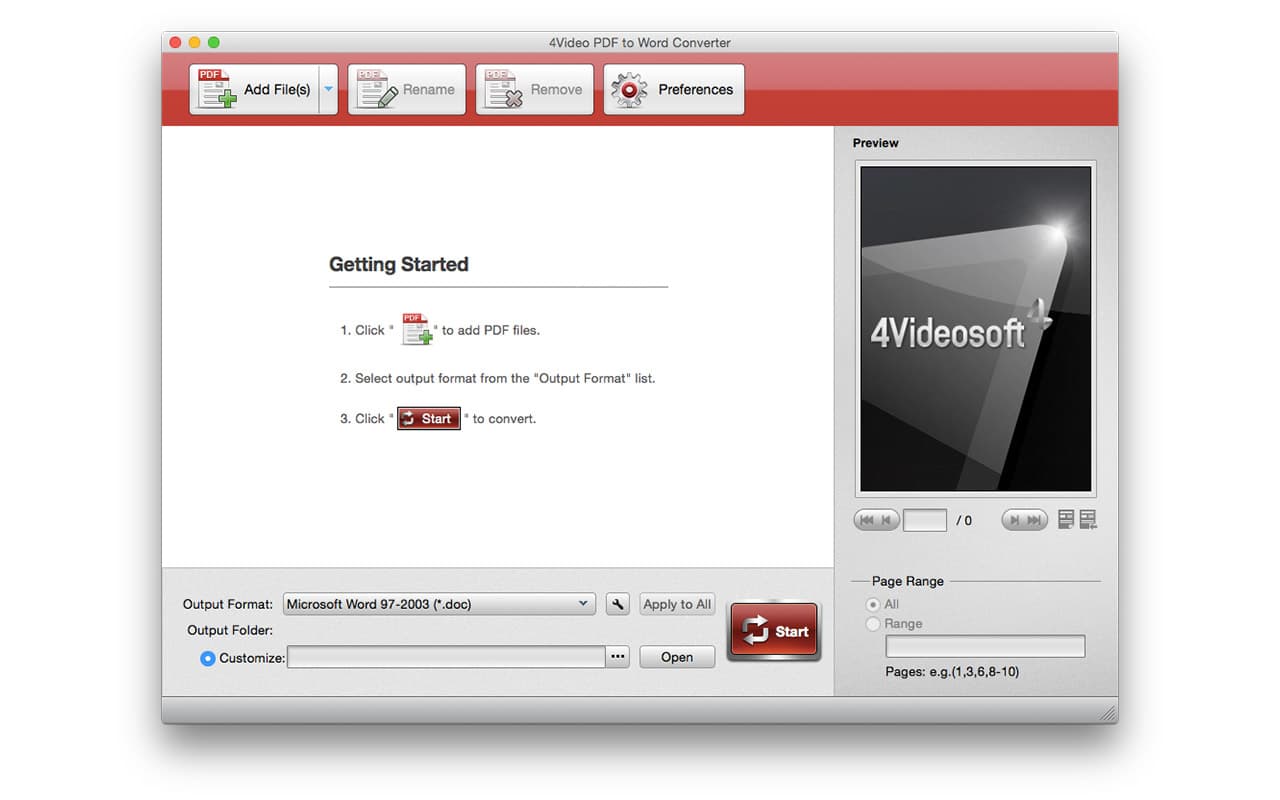Select the All page range option
The image size is (1280, 800).
[x=874, y=604]
